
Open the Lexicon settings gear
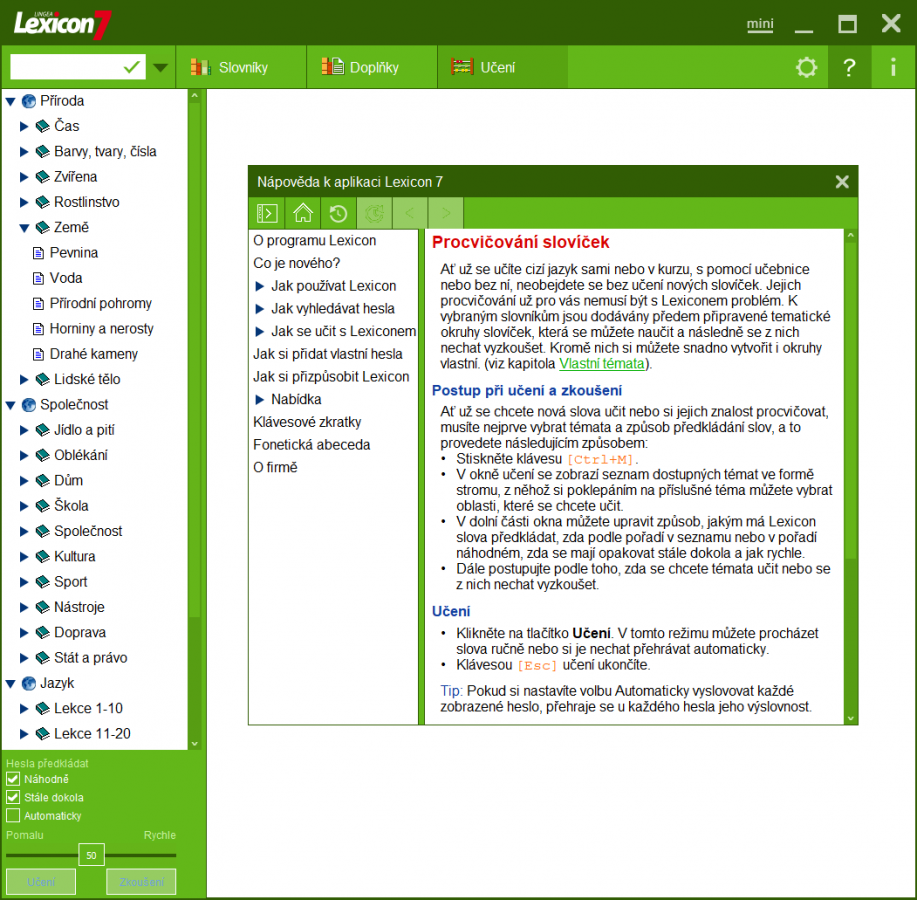click(x=806, y=68)
